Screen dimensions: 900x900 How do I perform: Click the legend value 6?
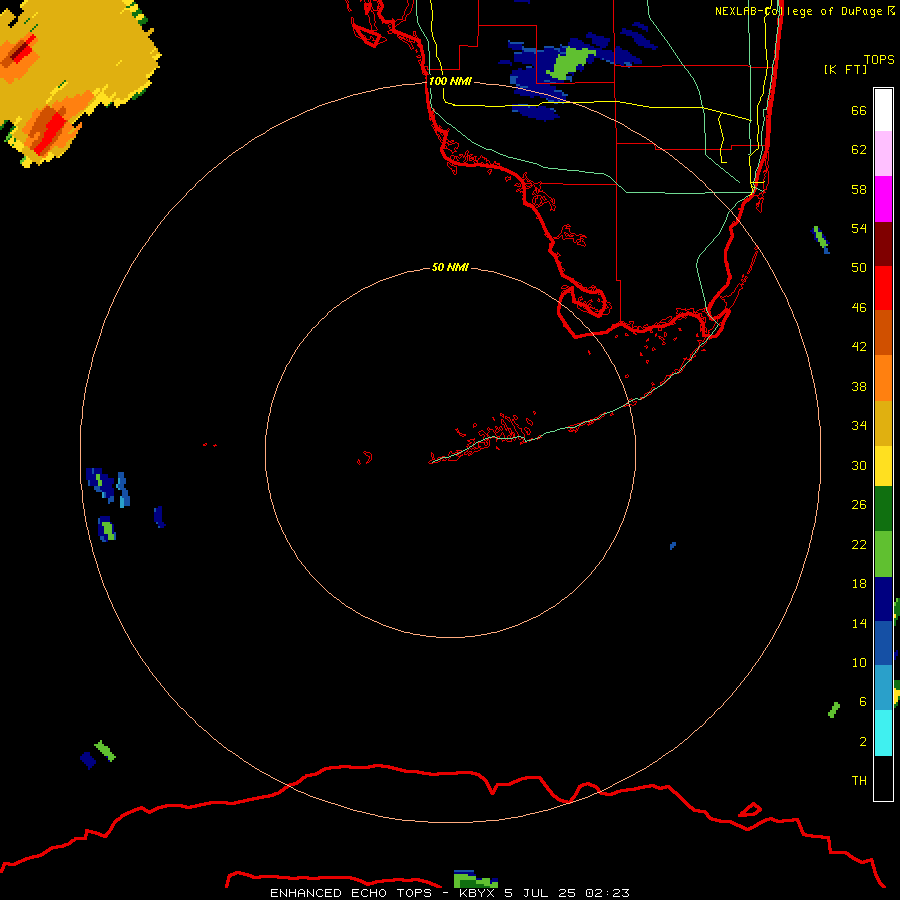point(862,701)
